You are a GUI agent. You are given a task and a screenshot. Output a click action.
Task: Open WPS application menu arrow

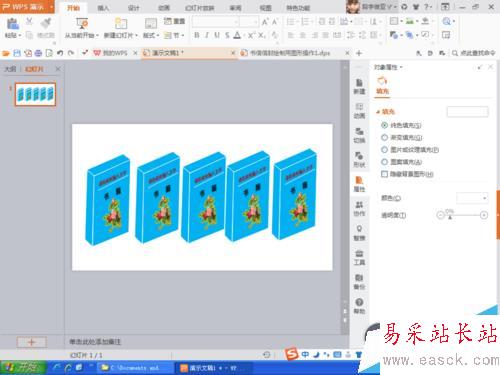click(x=52, y=7)
